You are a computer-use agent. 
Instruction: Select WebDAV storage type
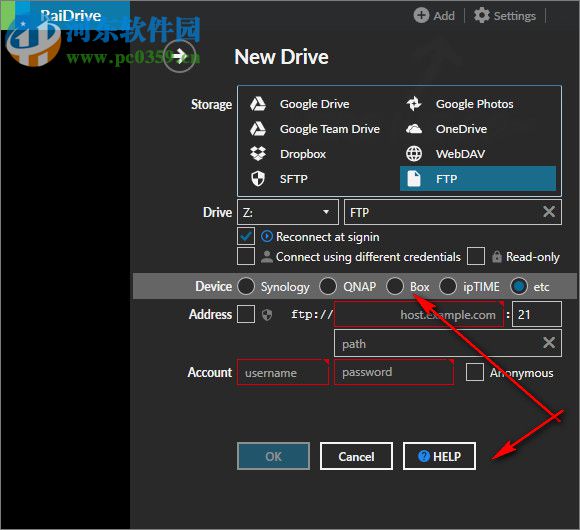(445, 153)
